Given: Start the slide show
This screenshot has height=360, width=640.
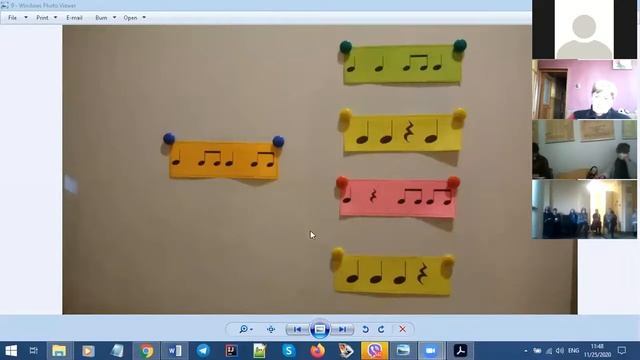Looking at the screenshot, I should click(x=320, y=329).
